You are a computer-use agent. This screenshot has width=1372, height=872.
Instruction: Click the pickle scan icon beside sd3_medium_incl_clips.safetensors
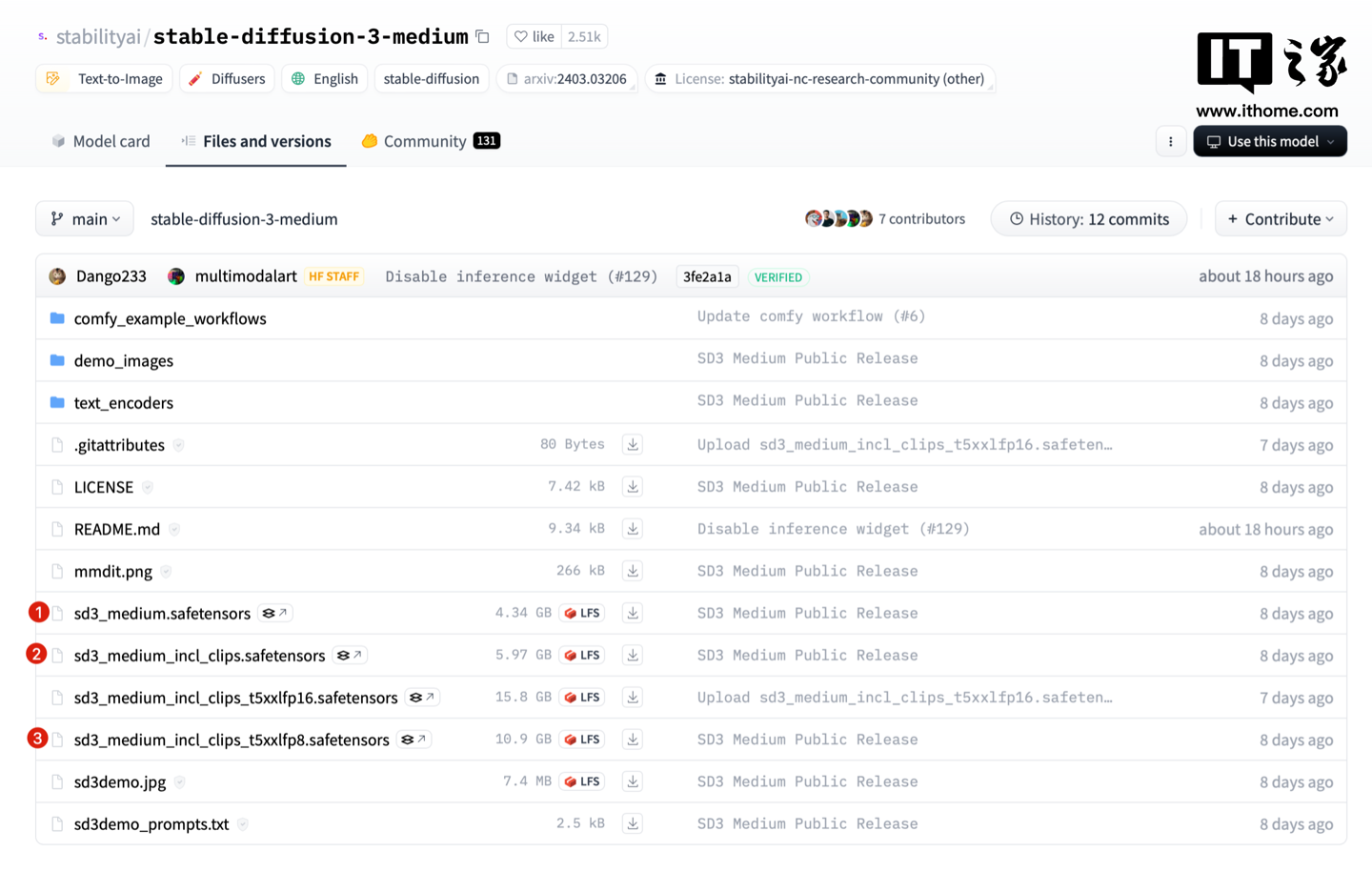351,656
